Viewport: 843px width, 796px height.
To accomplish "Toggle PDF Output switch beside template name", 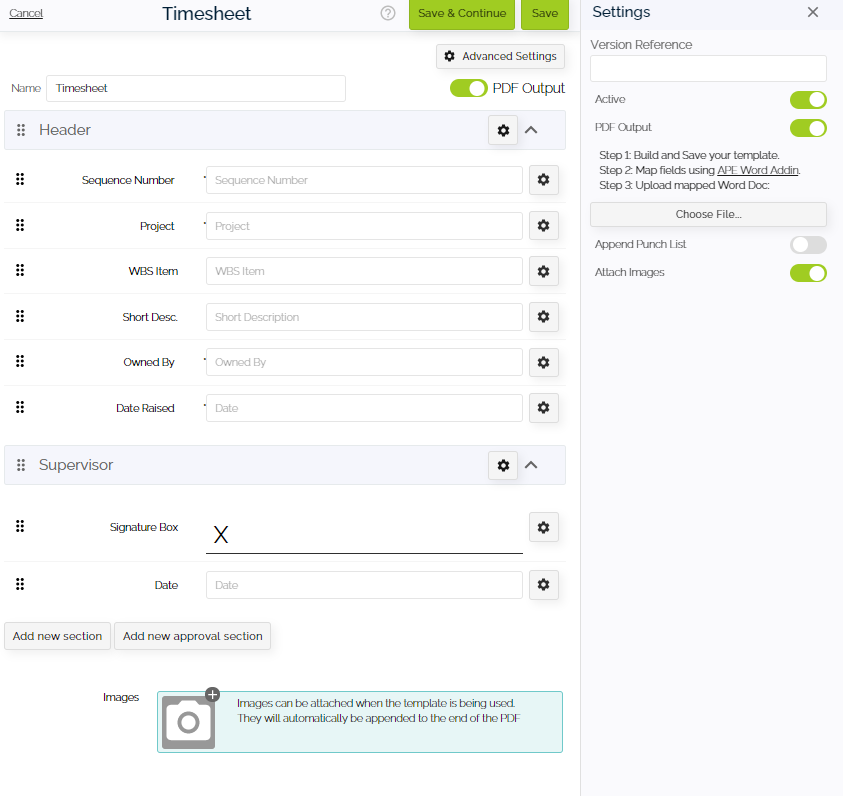I will pyautogui.click(x=468, y=88).
